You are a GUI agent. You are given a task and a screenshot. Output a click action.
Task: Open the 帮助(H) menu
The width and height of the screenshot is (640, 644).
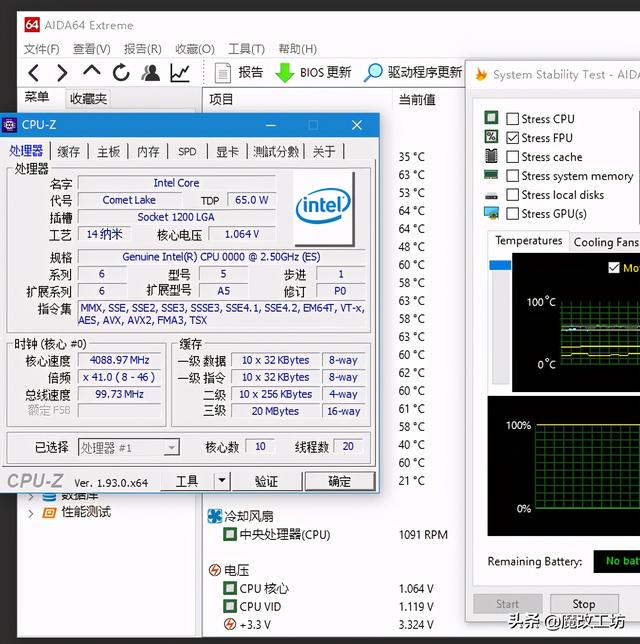pyautogui.click(x=297, y=49)
